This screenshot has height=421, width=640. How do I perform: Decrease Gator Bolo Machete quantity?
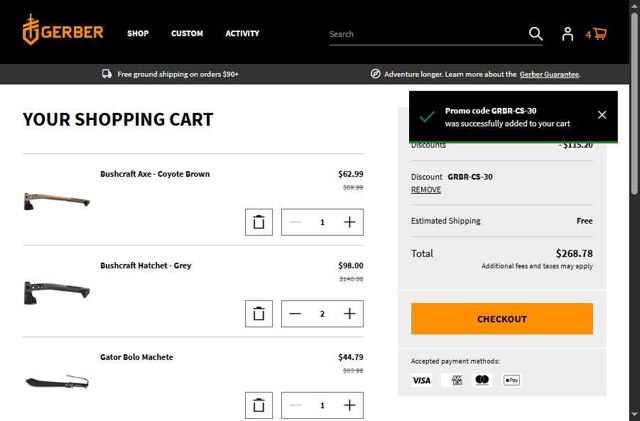[x=295, y=405]
